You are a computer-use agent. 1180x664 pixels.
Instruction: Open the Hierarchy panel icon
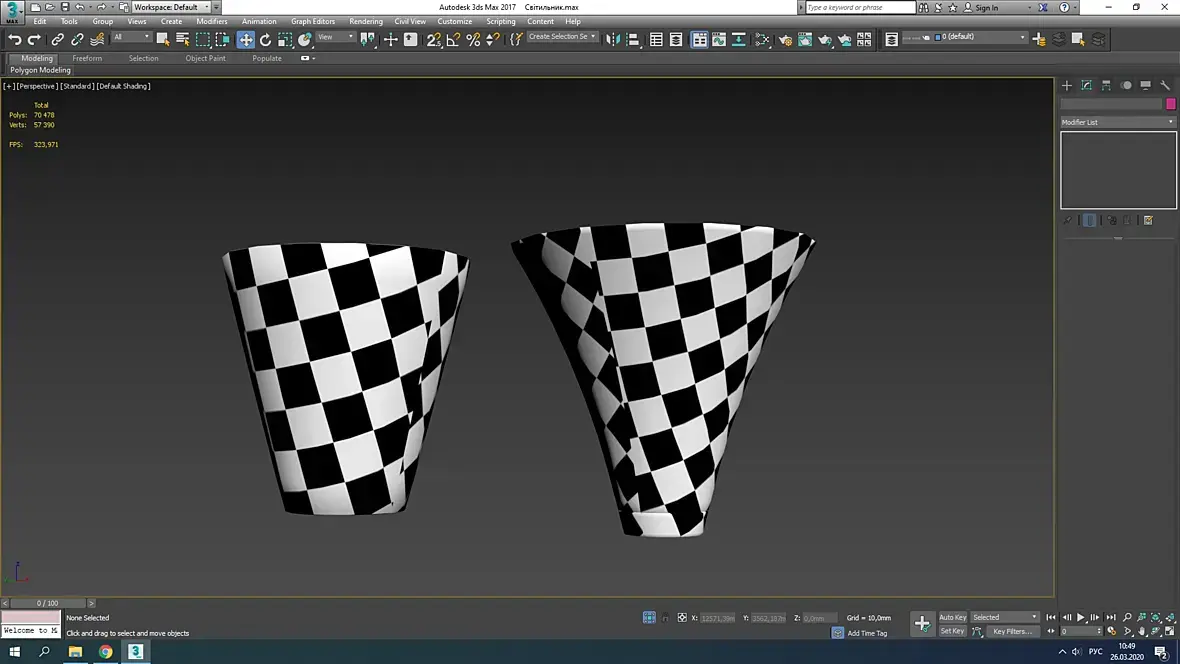click(1107, 86)
